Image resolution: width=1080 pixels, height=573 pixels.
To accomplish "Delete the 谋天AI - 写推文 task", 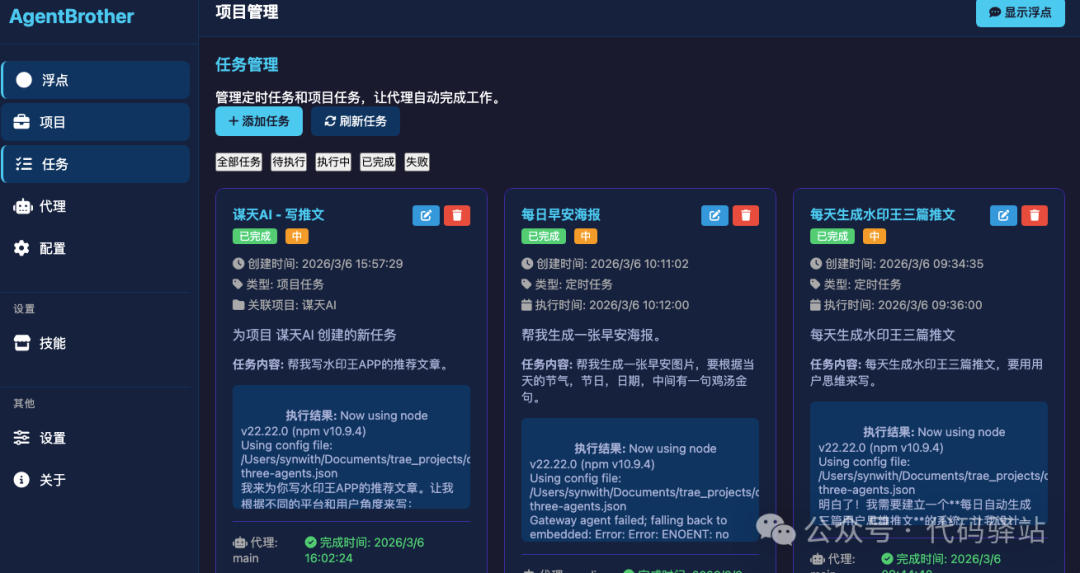I will [457, 216].
